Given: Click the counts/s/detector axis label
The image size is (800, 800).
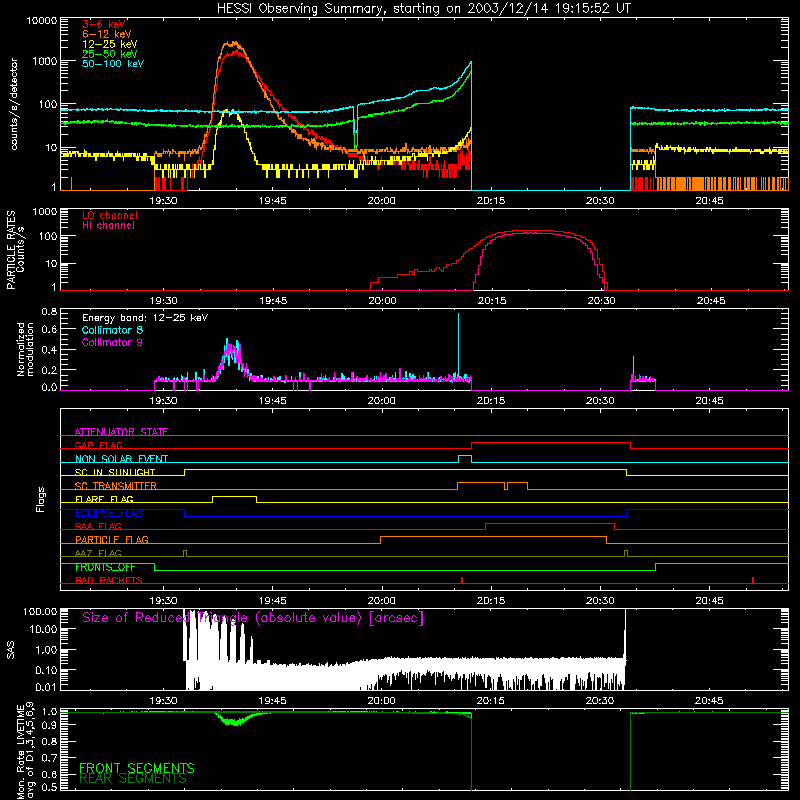Looking at the screenshot, I should pos(14,104).
